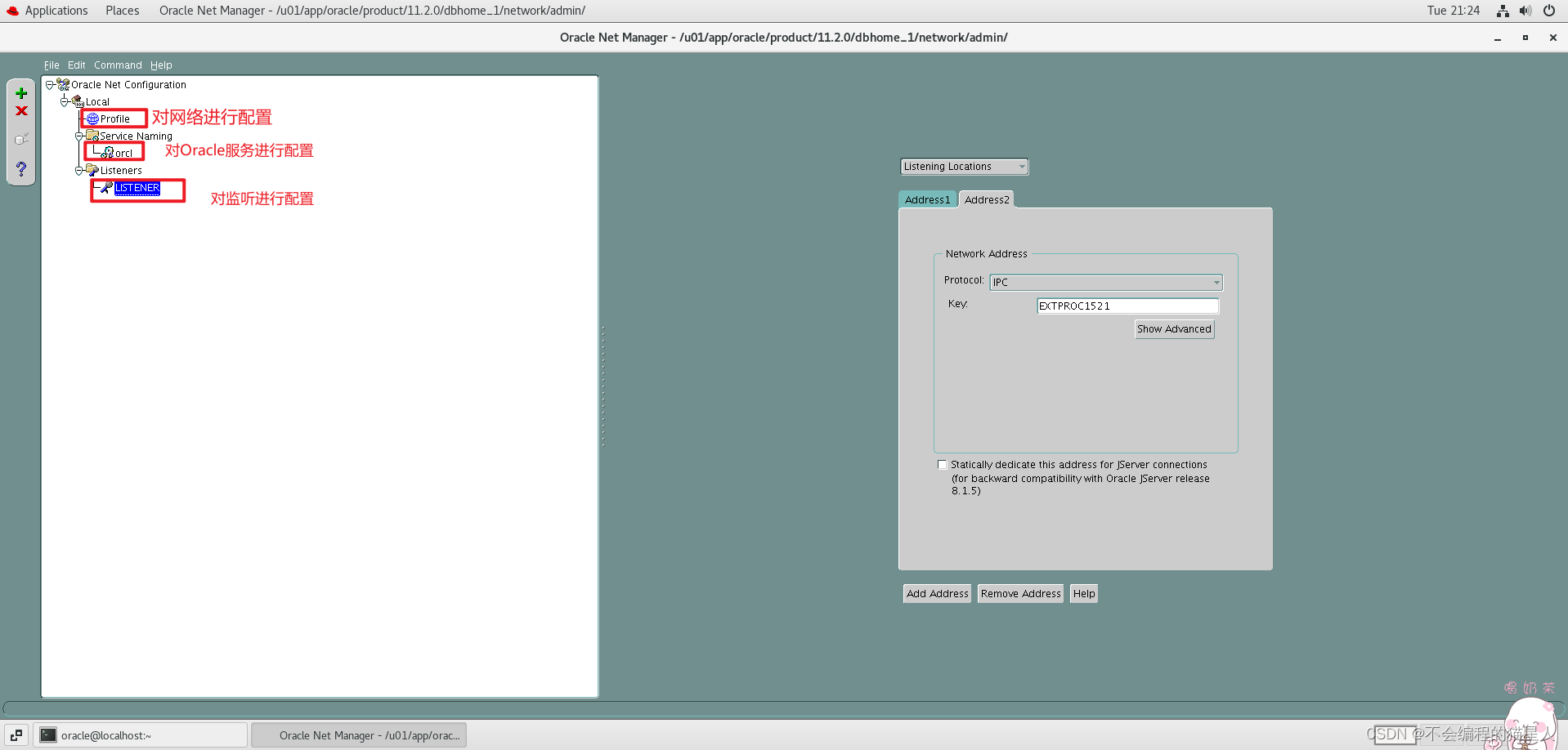Image resolution: width=1568 pixels, height=750 pixels.
Task: Select the orcl service icon
Action: tap(107, 153)
